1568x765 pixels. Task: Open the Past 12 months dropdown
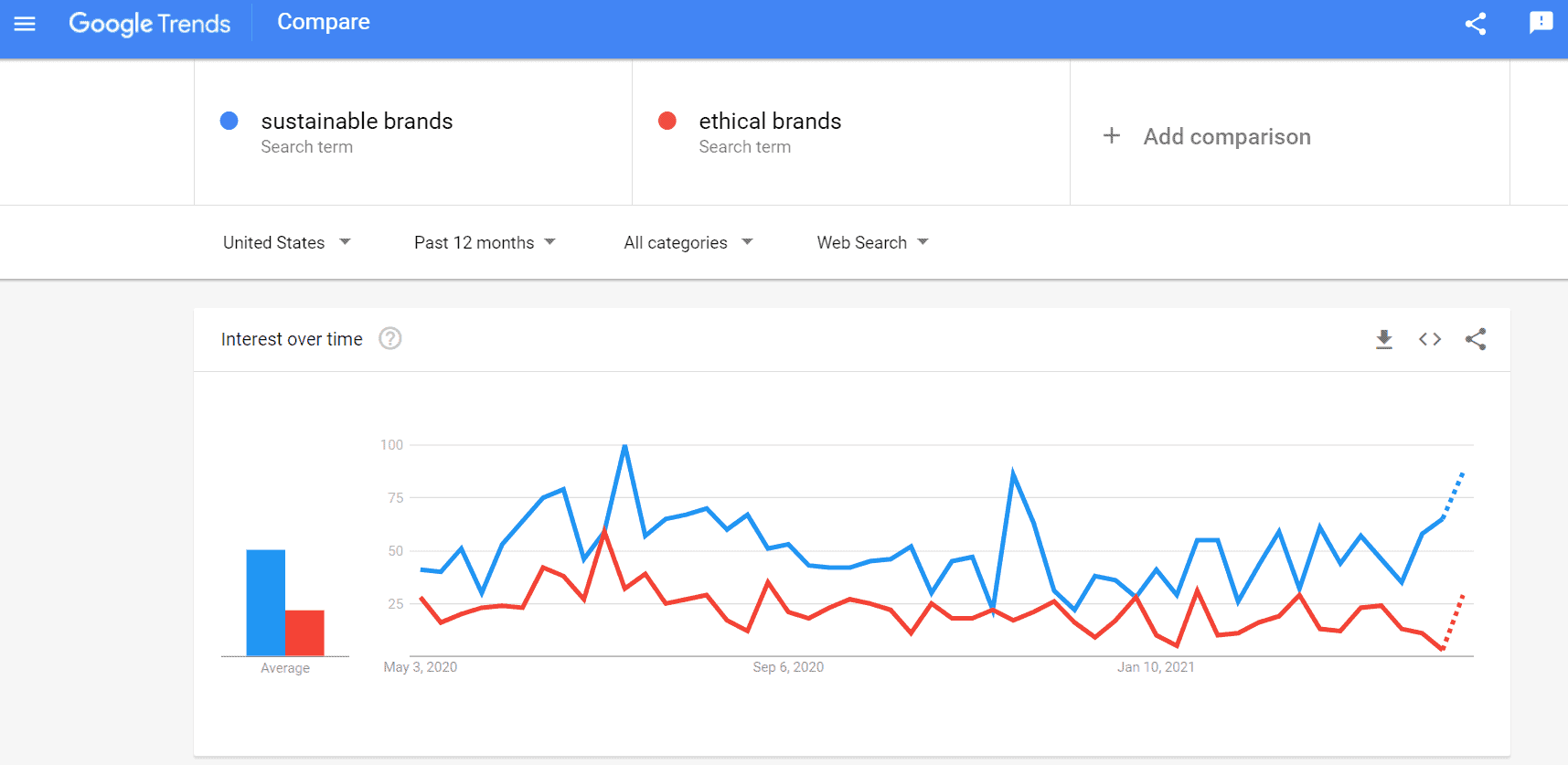click(x=485, y=242)
